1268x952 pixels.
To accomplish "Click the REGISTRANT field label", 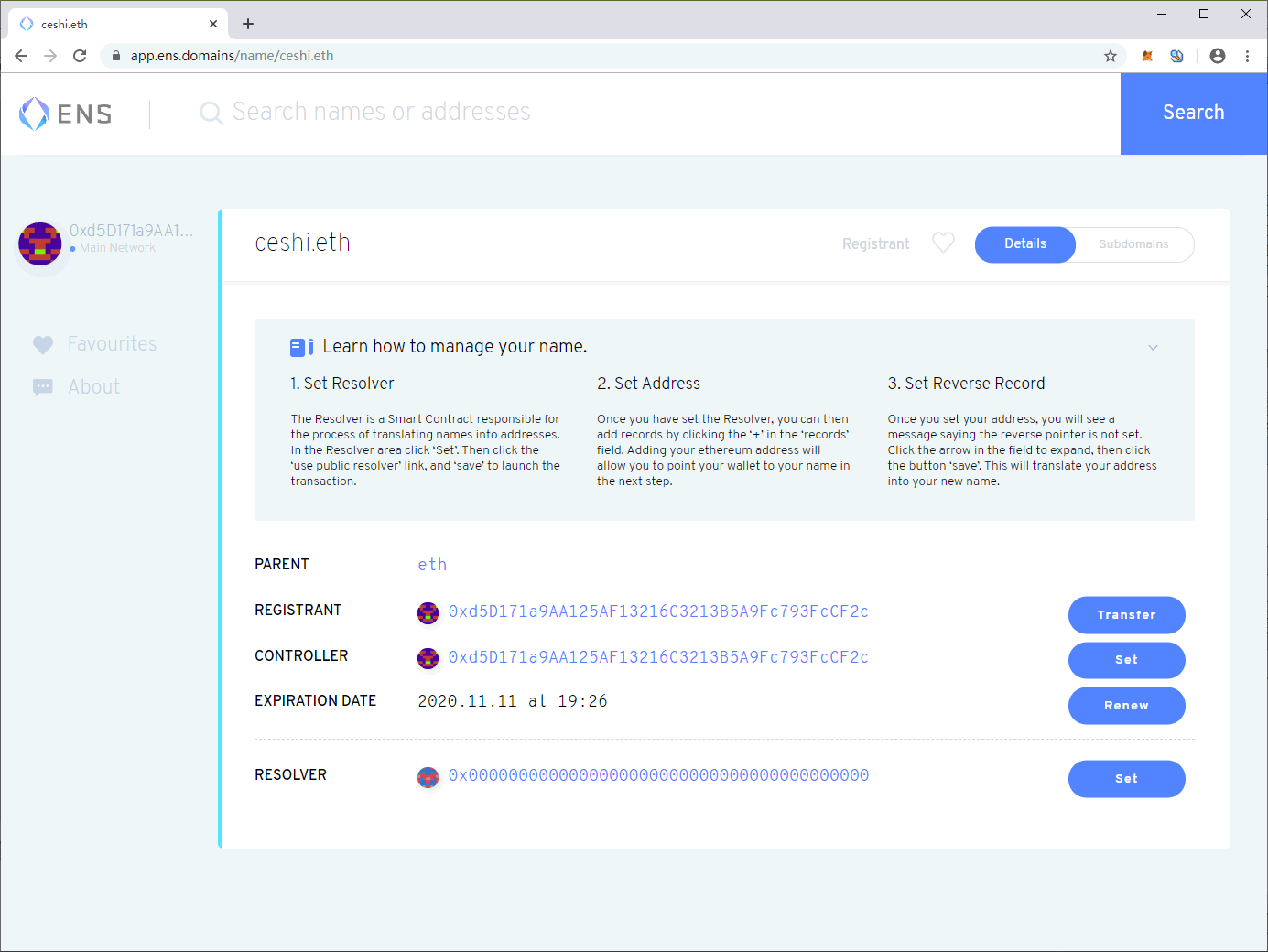I will point(298,611).
